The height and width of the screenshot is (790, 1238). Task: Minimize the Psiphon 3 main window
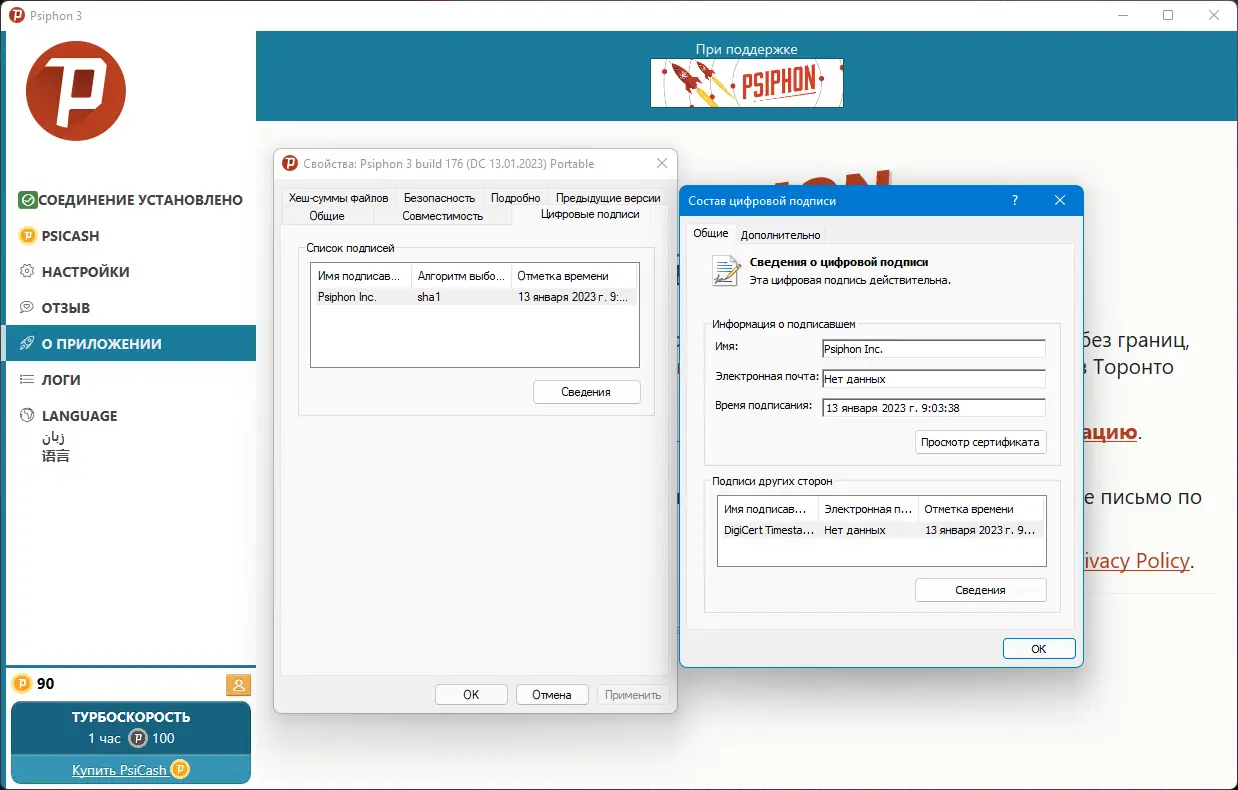click(x=1123, y=15)
